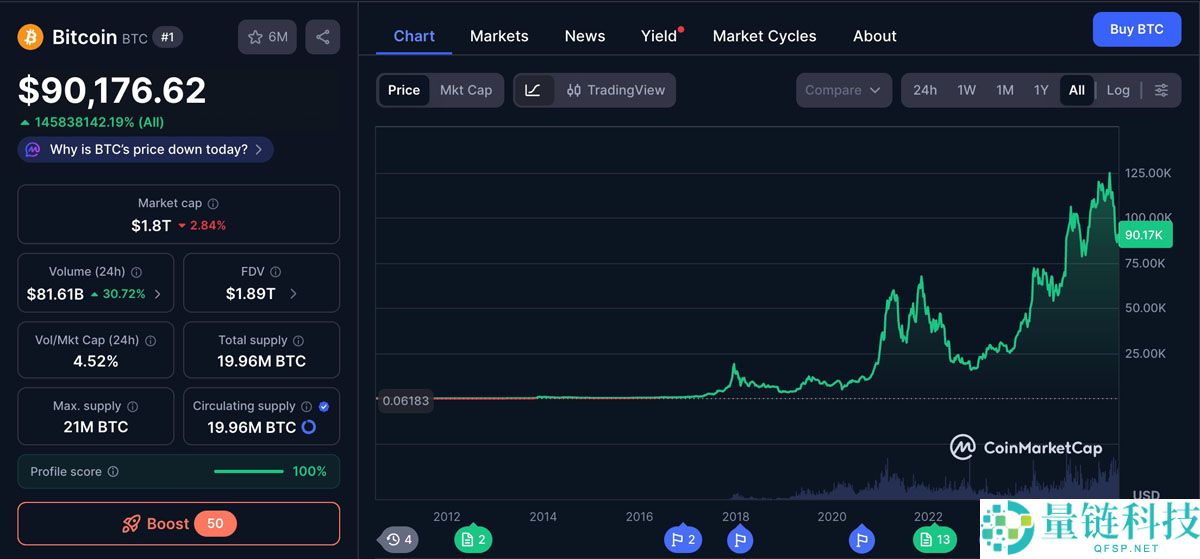1200x559 pixels.
Task: Click the 0.06183 baseline price label
Action: (x=405, y=401)
